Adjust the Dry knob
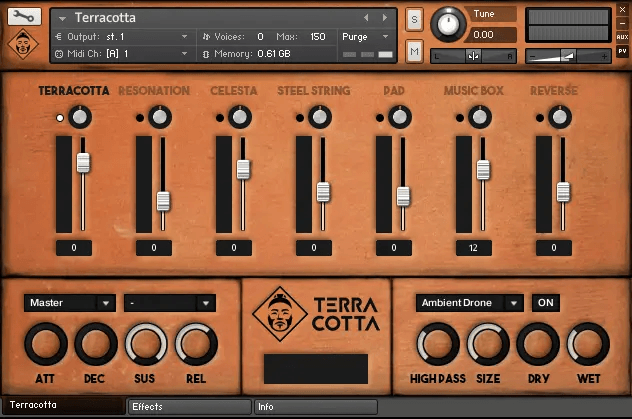The width and height of the screenshot is (632, 419). pos(538,344)
